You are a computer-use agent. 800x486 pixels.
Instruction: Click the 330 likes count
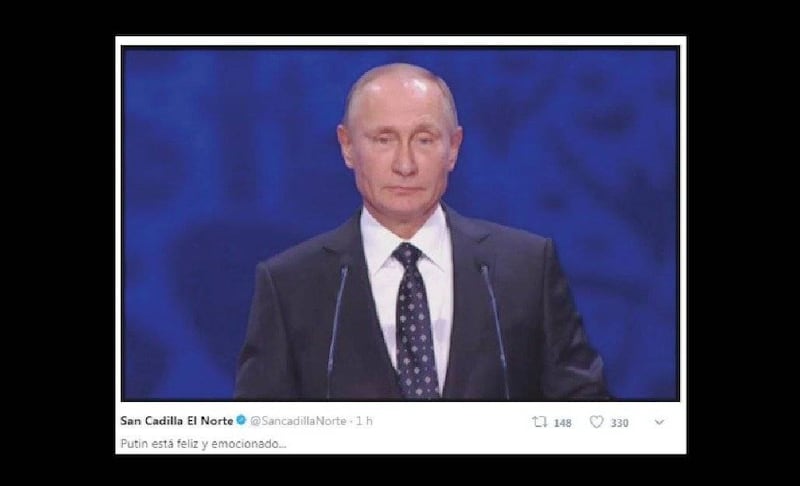tap(619, 423)
